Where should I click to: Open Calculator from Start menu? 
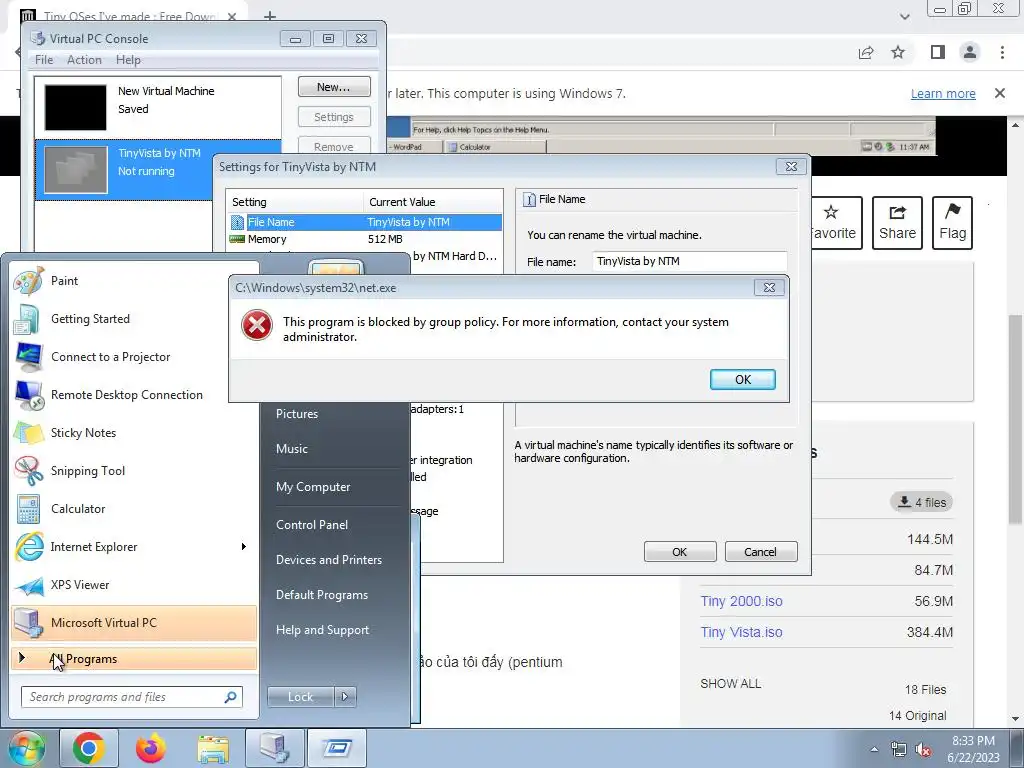134,509
